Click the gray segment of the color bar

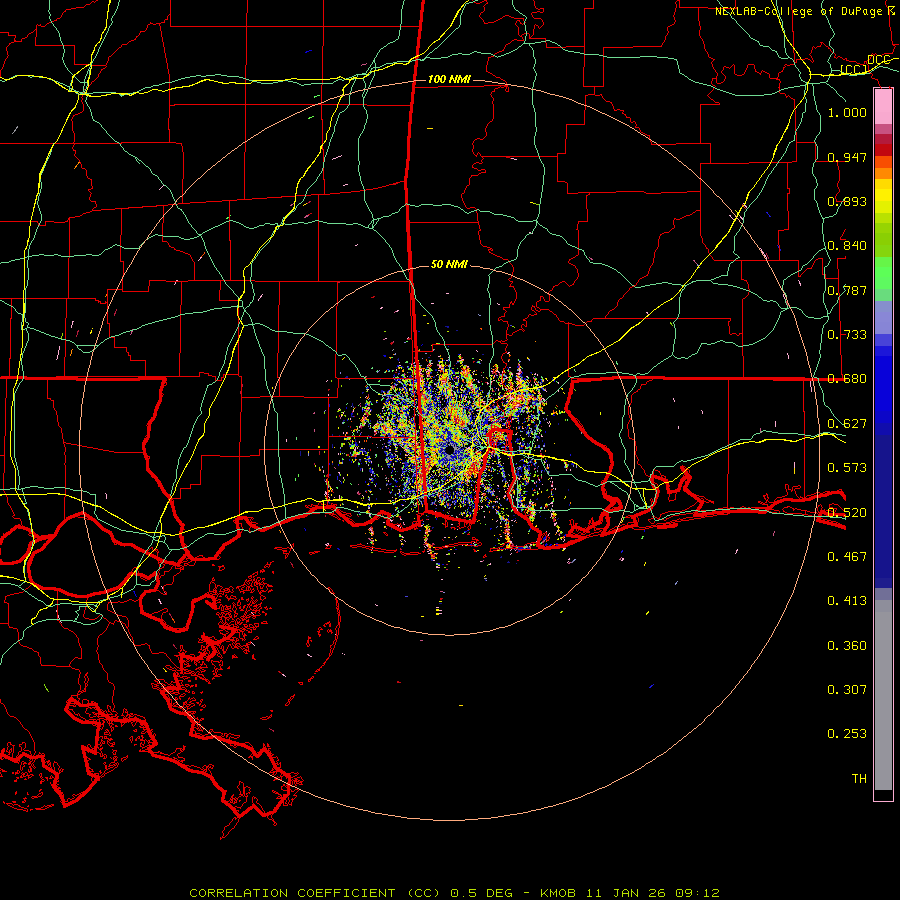point(883,695)
